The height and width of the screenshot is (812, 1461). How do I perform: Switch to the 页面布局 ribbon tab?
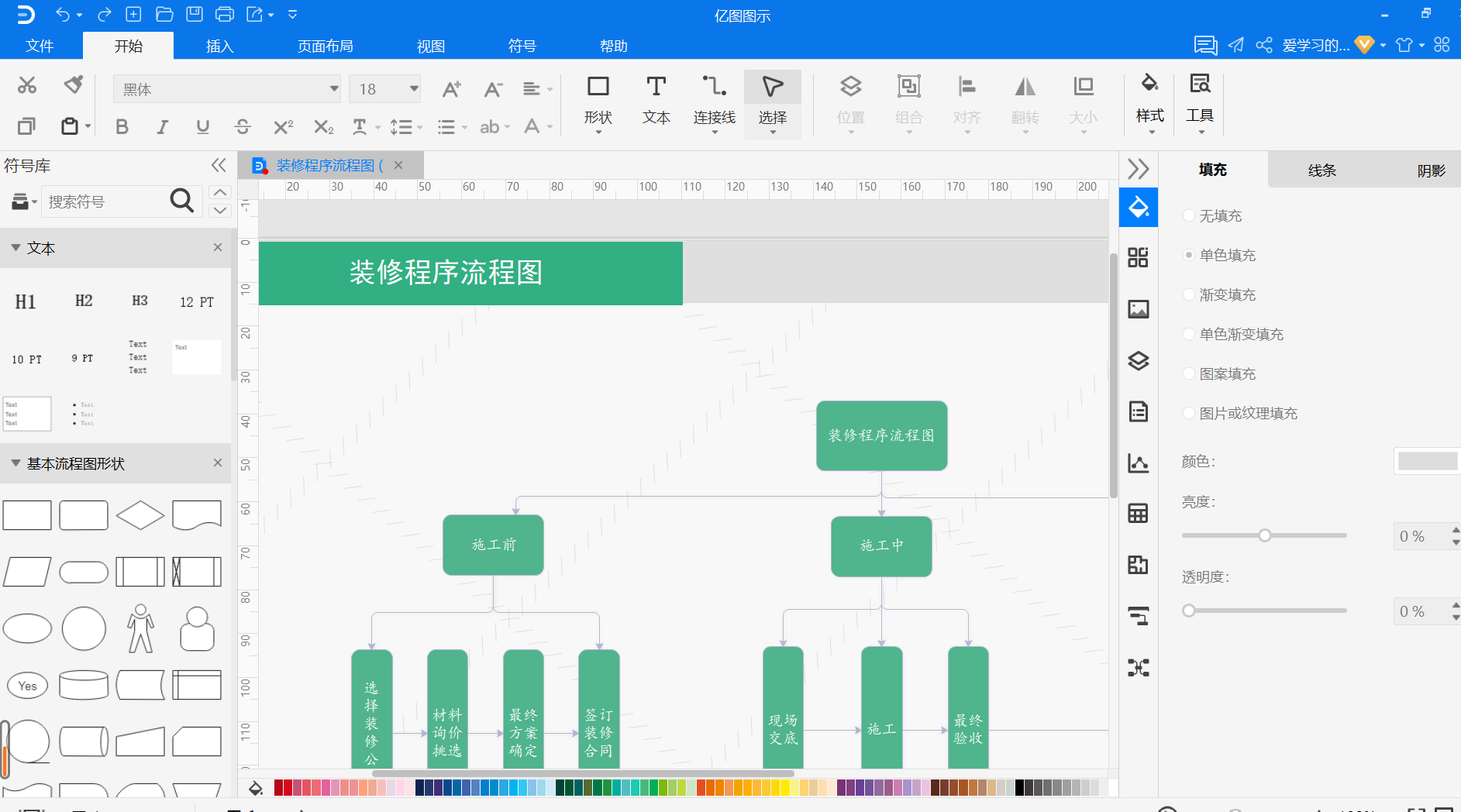point(326,46)
